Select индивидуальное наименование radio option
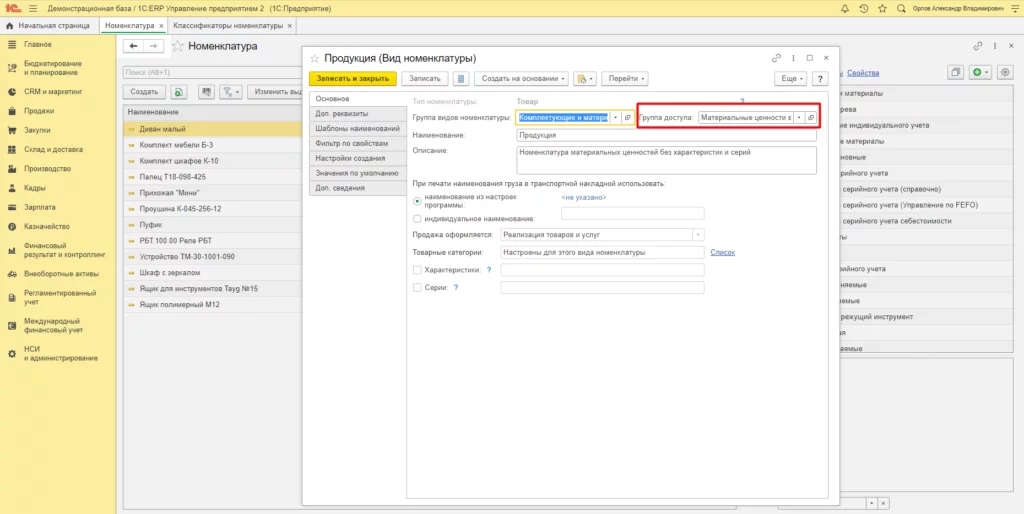The width and height of the screenshot is (1024, 514). click(417, 219)
